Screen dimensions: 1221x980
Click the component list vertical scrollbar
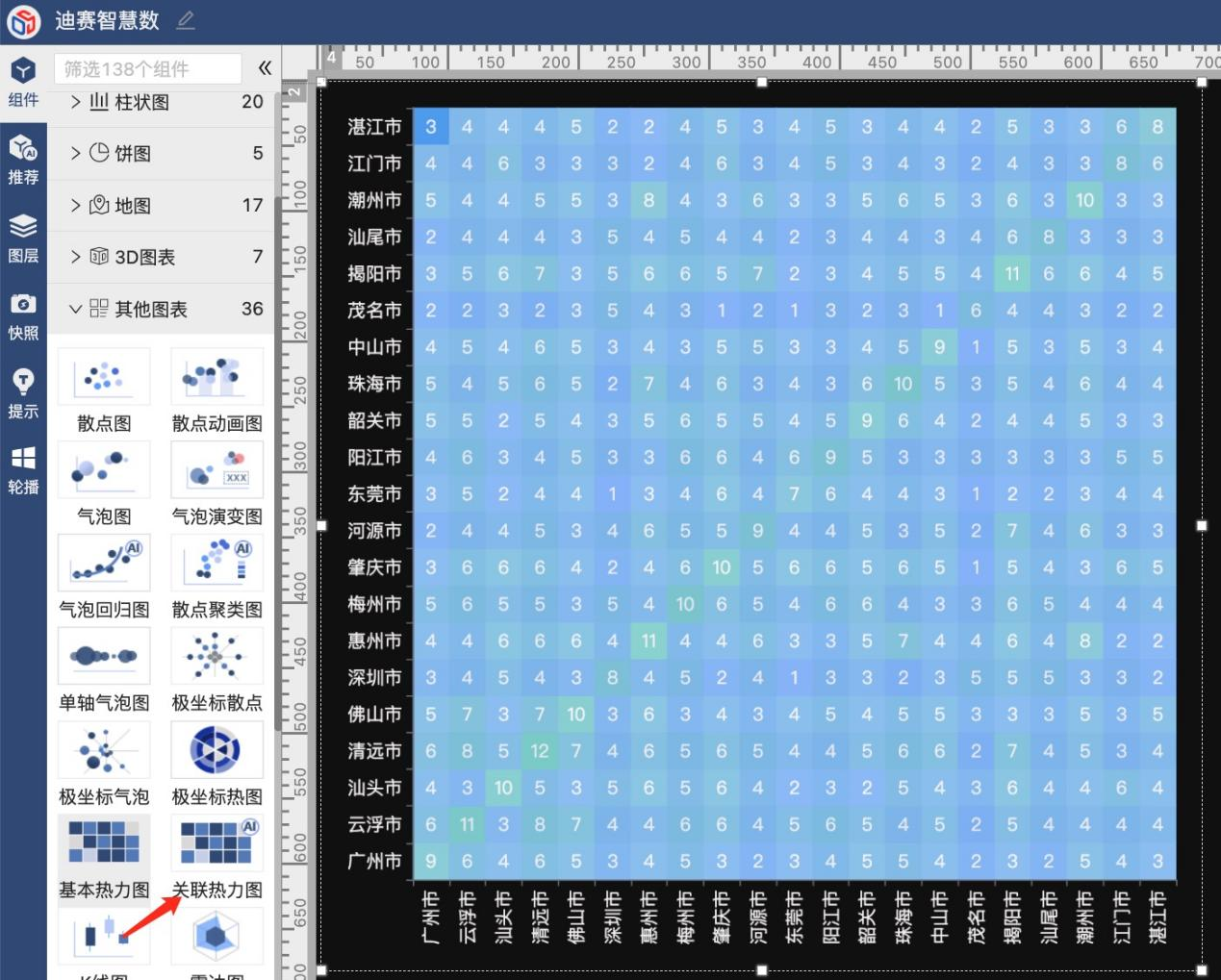[278, 462]
